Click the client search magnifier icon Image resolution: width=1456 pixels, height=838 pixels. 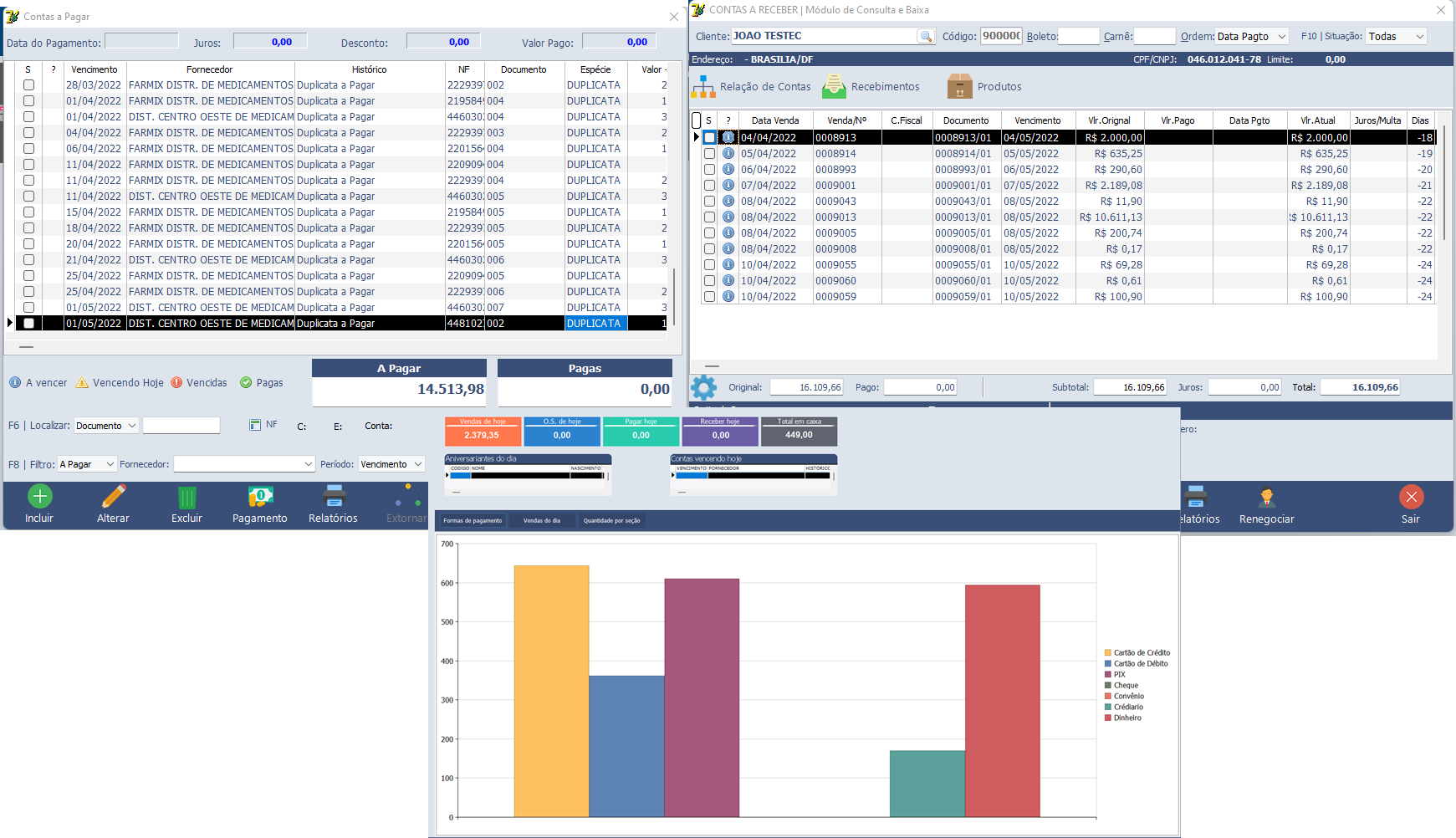(925, 36)
